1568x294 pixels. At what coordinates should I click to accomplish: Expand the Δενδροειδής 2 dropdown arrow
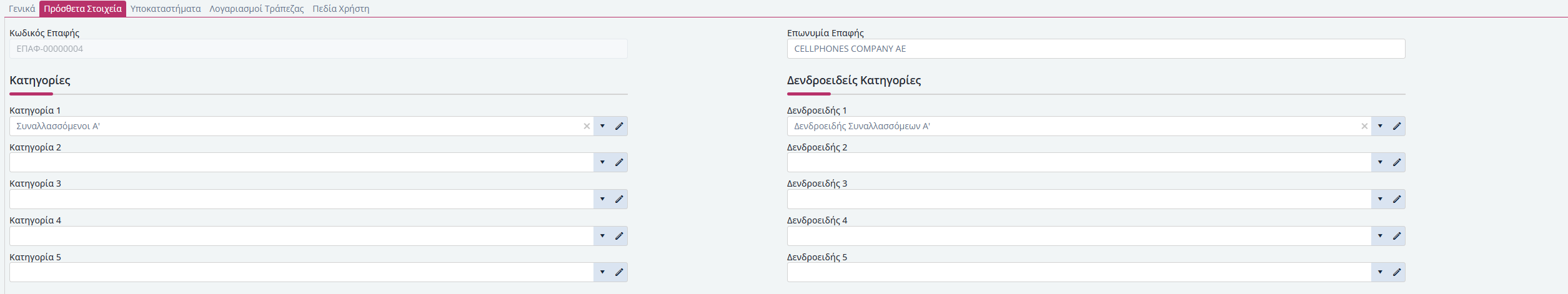[1380, 162]
